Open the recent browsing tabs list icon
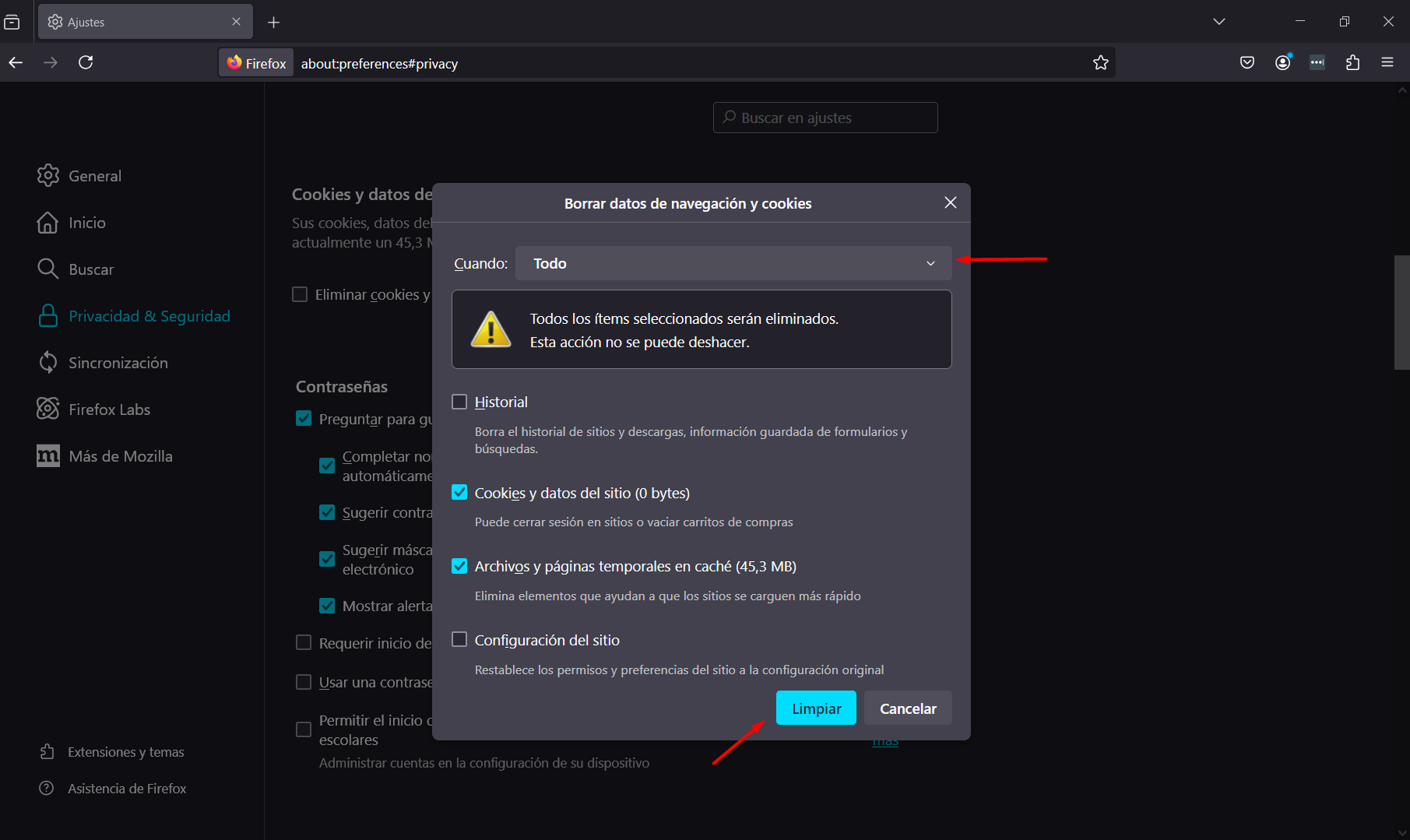 [12, 22]
